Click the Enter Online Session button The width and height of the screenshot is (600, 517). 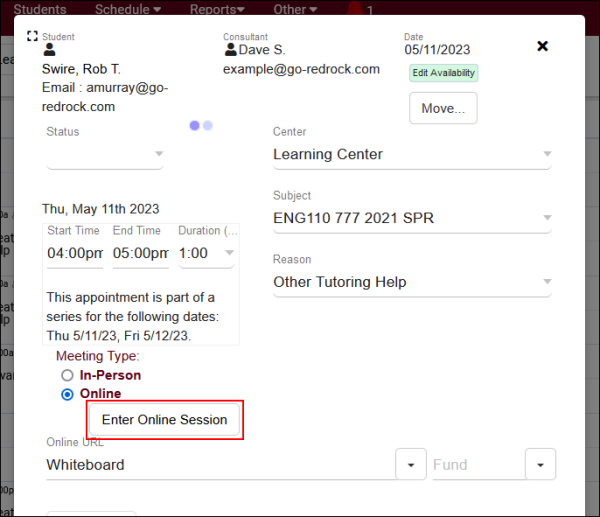[165, 420]
